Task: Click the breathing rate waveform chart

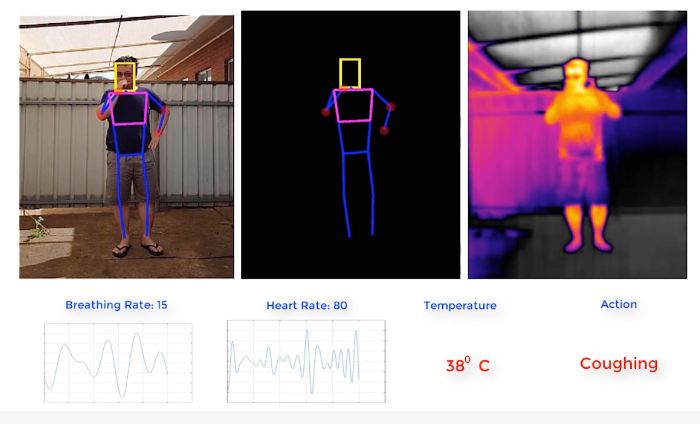Action: click(118, 363)
